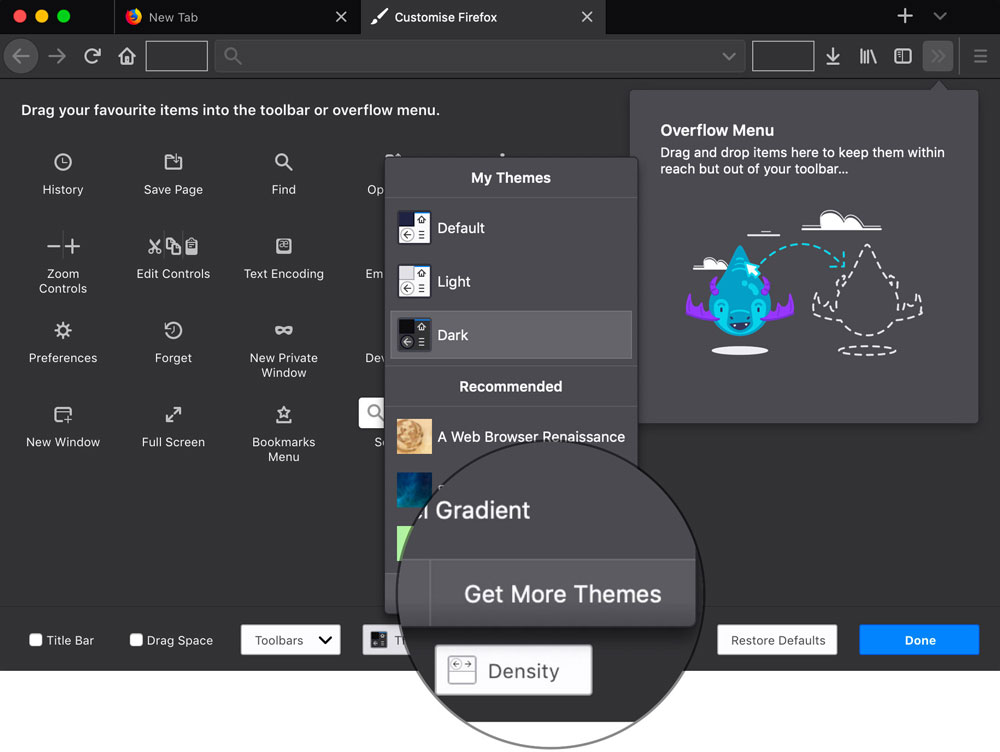
Task: Select the Full Screen icon
Action: pos(172,415)
